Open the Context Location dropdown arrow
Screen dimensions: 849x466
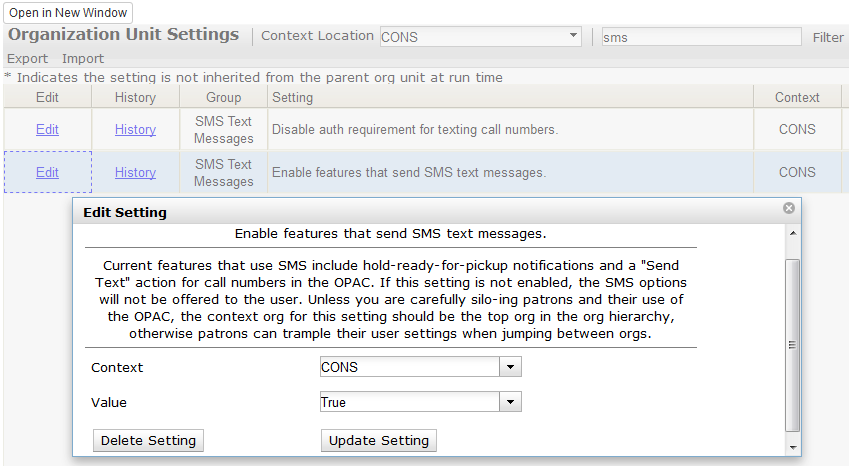(574, 36)
